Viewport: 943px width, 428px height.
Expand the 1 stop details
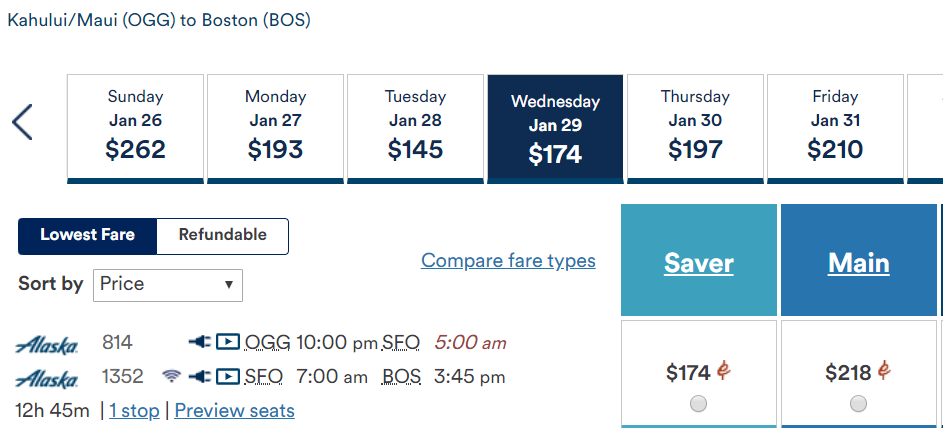[134, 411]
